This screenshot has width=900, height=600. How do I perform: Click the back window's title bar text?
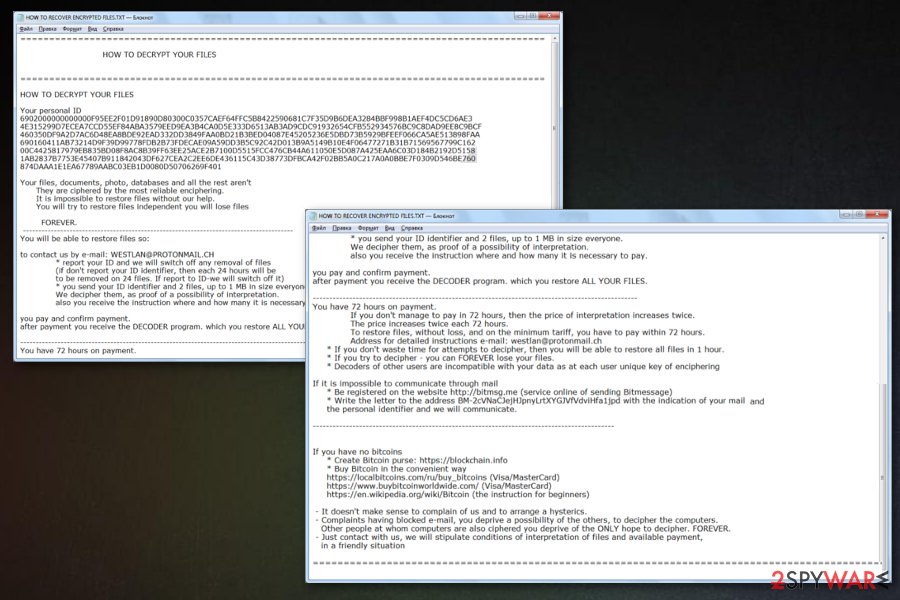click(x=89, y=18)
